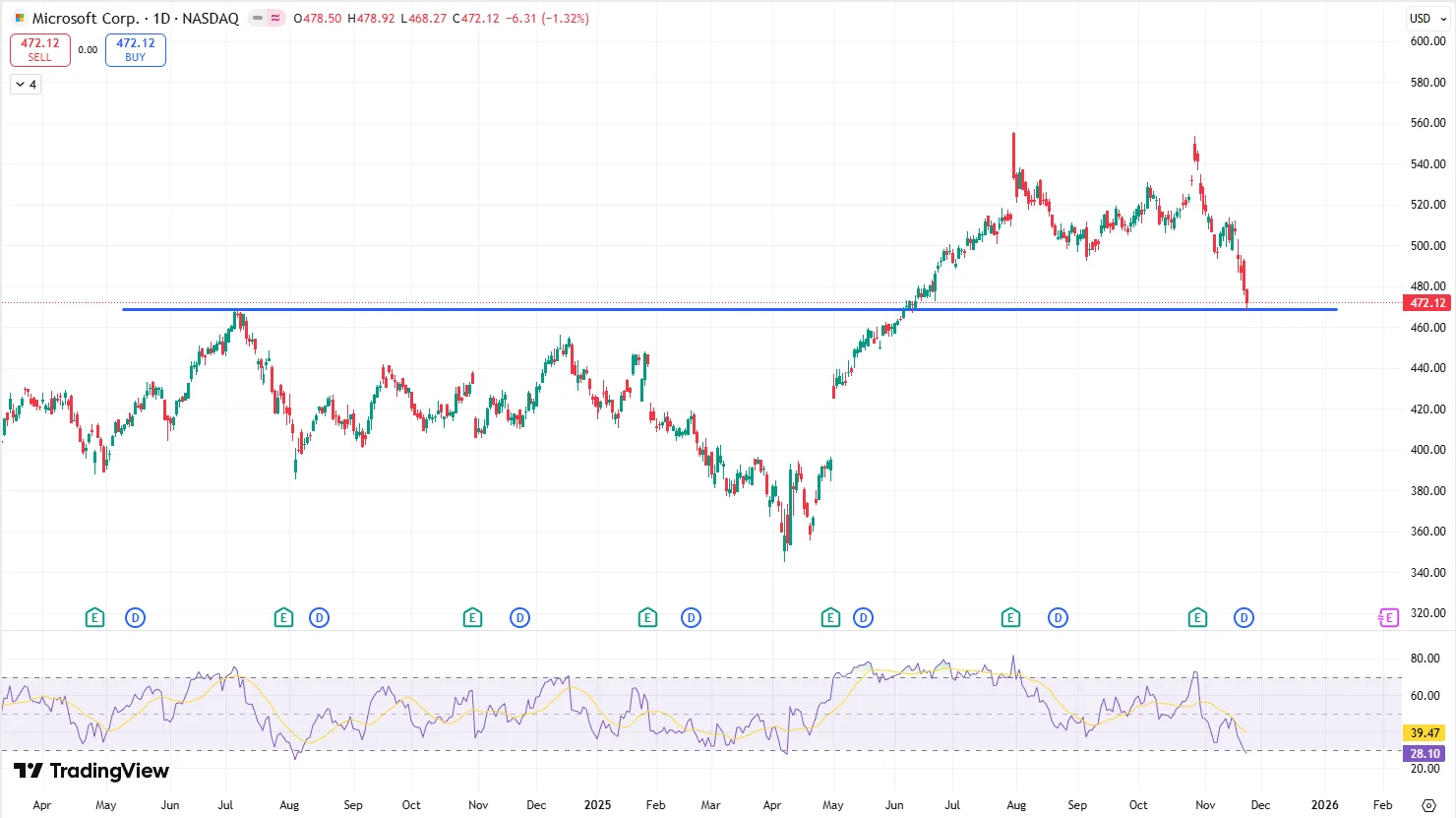Viewport: 1456px width, 818px height.
Task: Click the gray dash status indicator beside NASDAQ
Action: (258, 18)
